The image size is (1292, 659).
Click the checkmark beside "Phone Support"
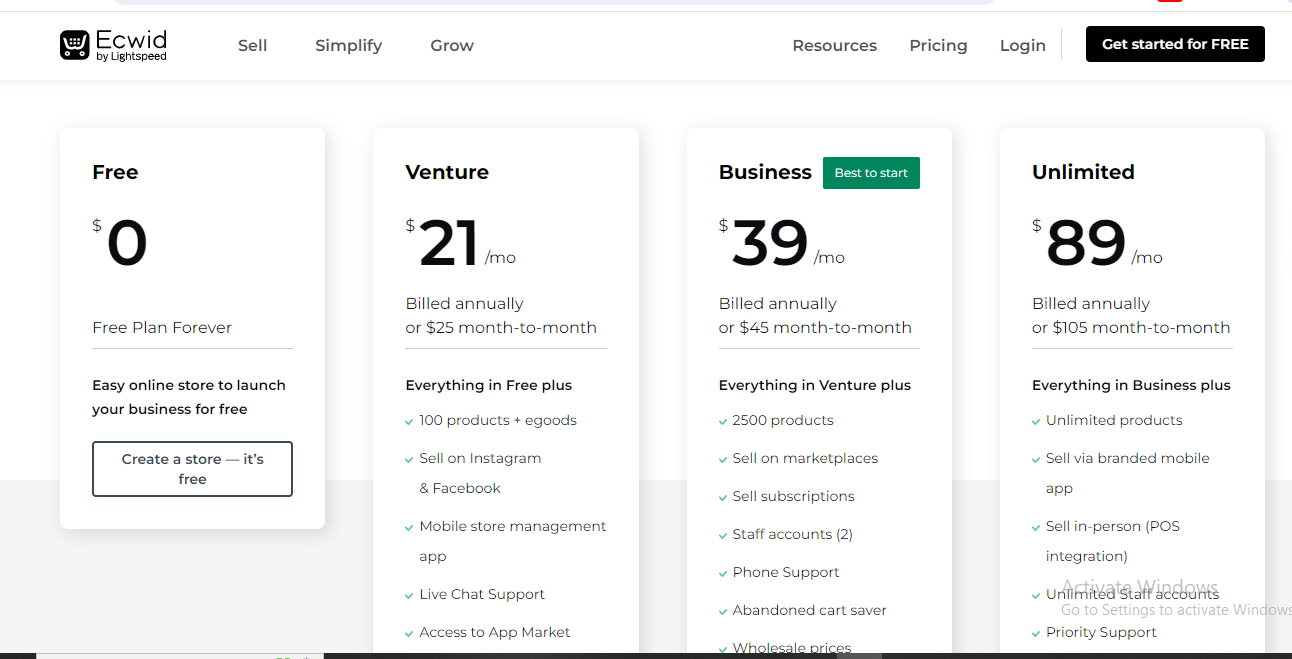tap(723, 574)
